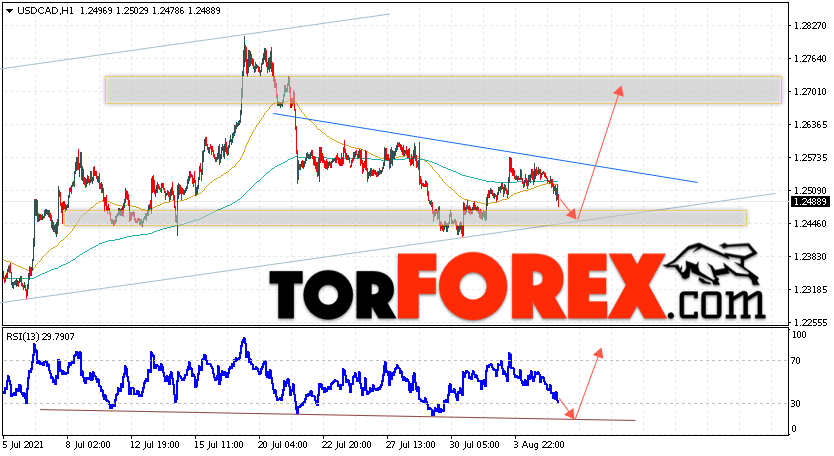Select the 1.26365 price scale value

(x=810, y=125)
